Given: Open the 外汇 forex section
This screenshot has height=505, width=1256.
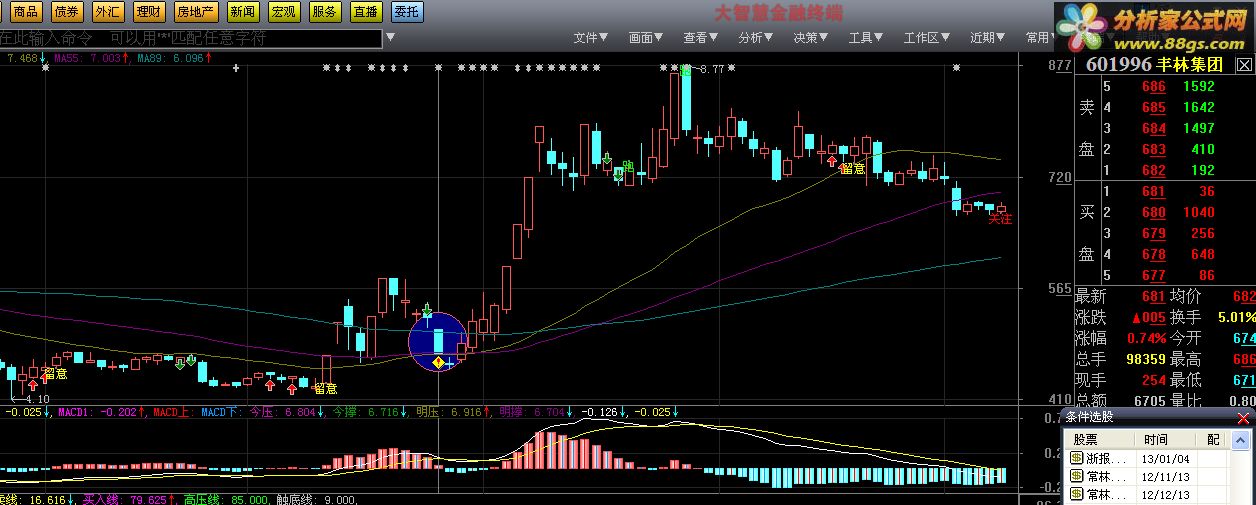Looking at the screenshot, I should 108,12.
